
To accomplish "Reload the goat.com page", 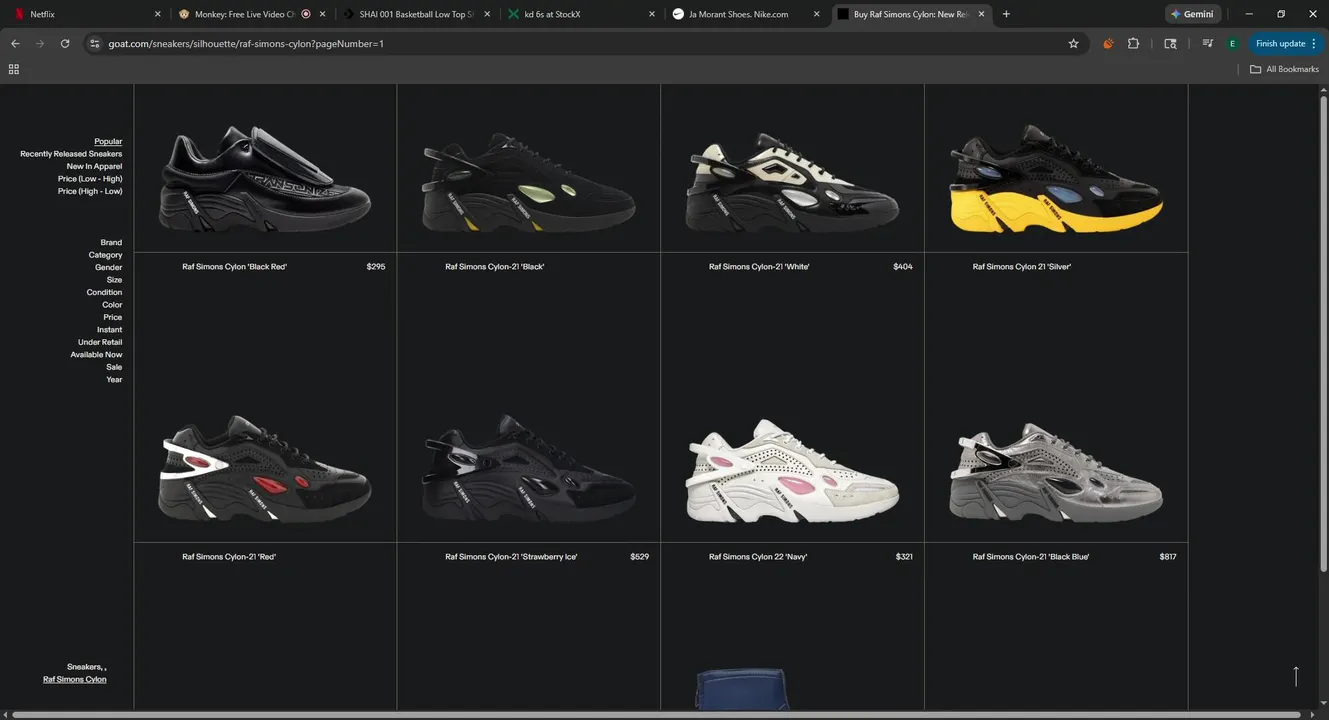I will click(x=65, y=44).
